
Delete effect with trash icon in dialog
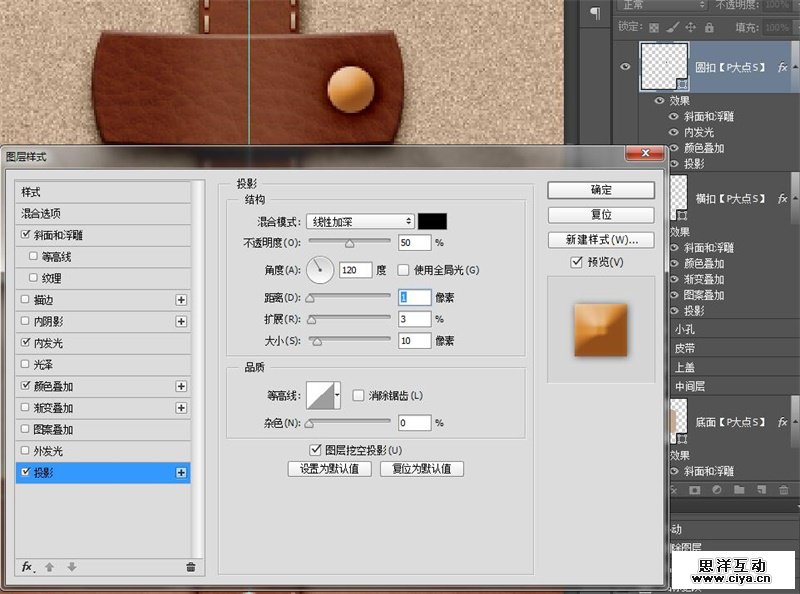190,567
